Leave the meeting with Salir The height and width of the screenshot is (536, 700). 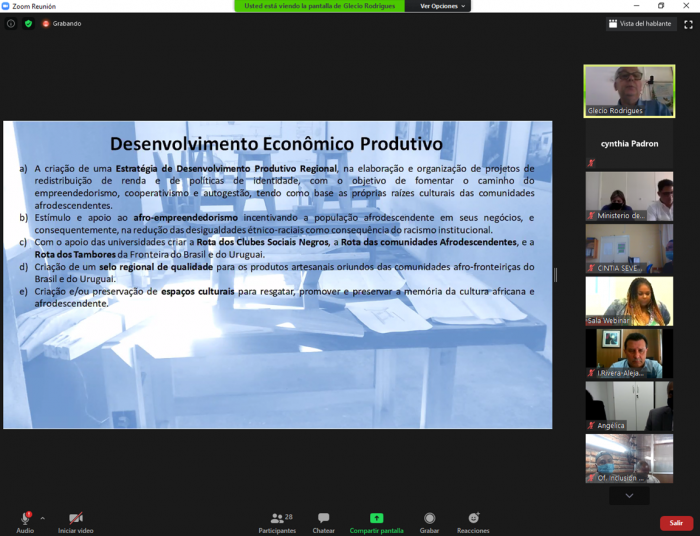pyautogui.click(x=676, y=523)
